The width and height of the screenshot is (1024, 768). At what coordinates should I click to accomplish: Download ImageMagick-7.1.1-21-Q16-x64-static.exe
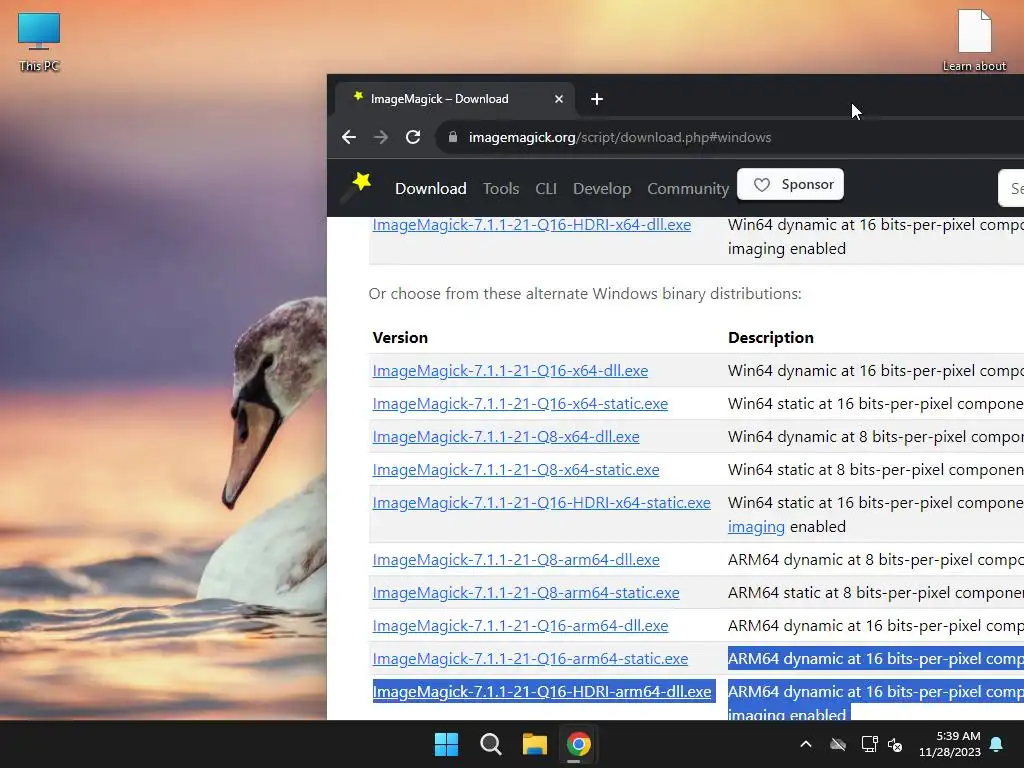tap(520, 404)
